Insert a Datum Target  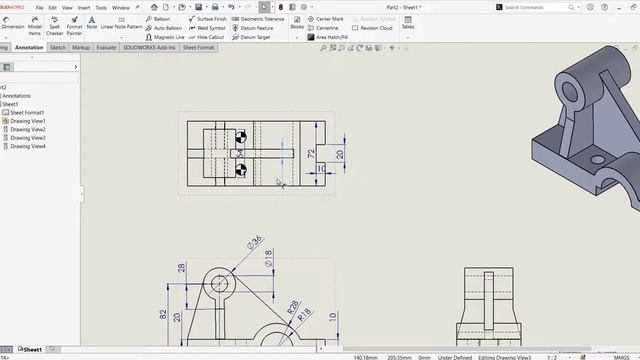tap(251, 37)
